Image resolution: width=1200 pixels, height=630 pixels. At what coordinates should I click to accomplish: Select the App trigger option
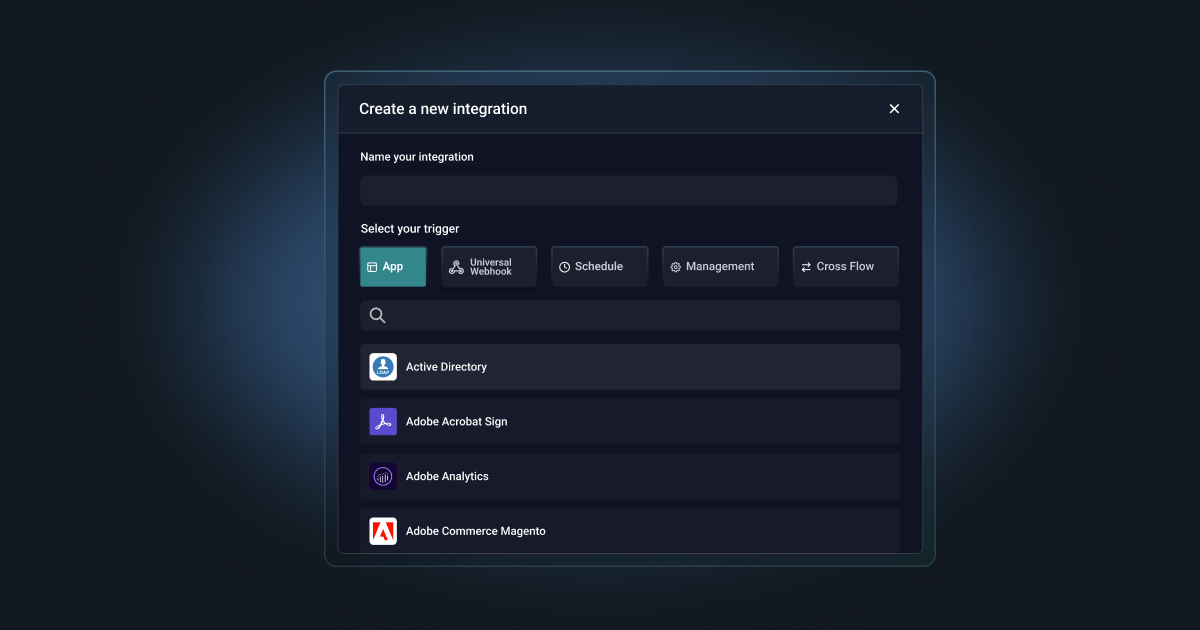pos(393,266)
